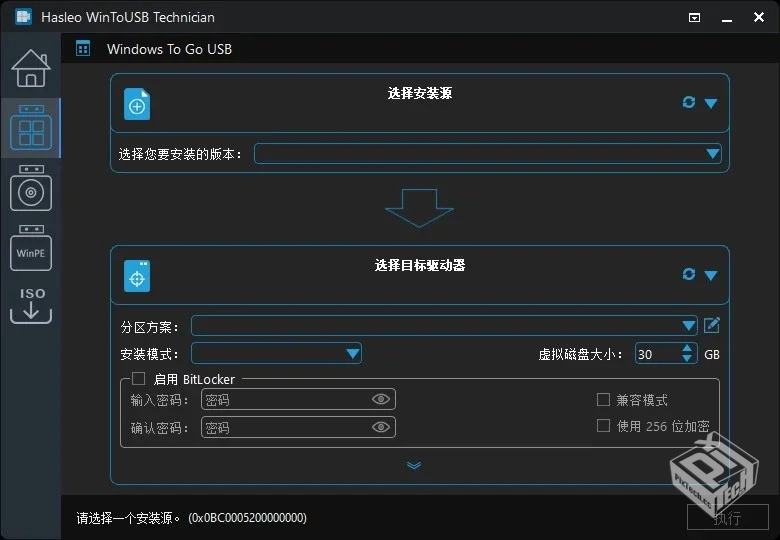Open the title bar menu dropdown icon
This screenshot has width=780, height=540.
point(694,18)
